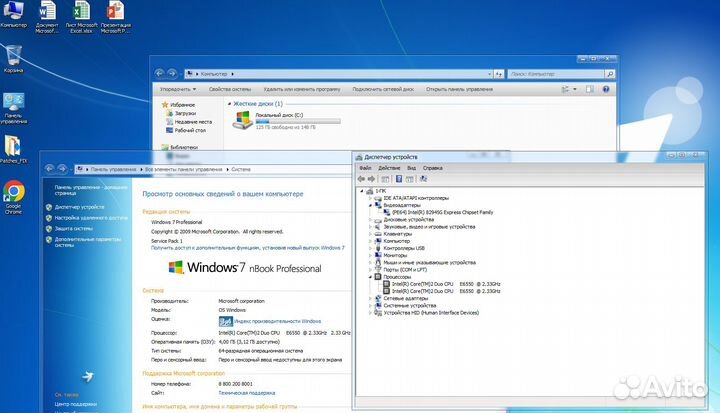Viewport: 720px width, 413px height.
Task: Click Back arrow in Device Manager toolbar
Action: tap(361, 179)
